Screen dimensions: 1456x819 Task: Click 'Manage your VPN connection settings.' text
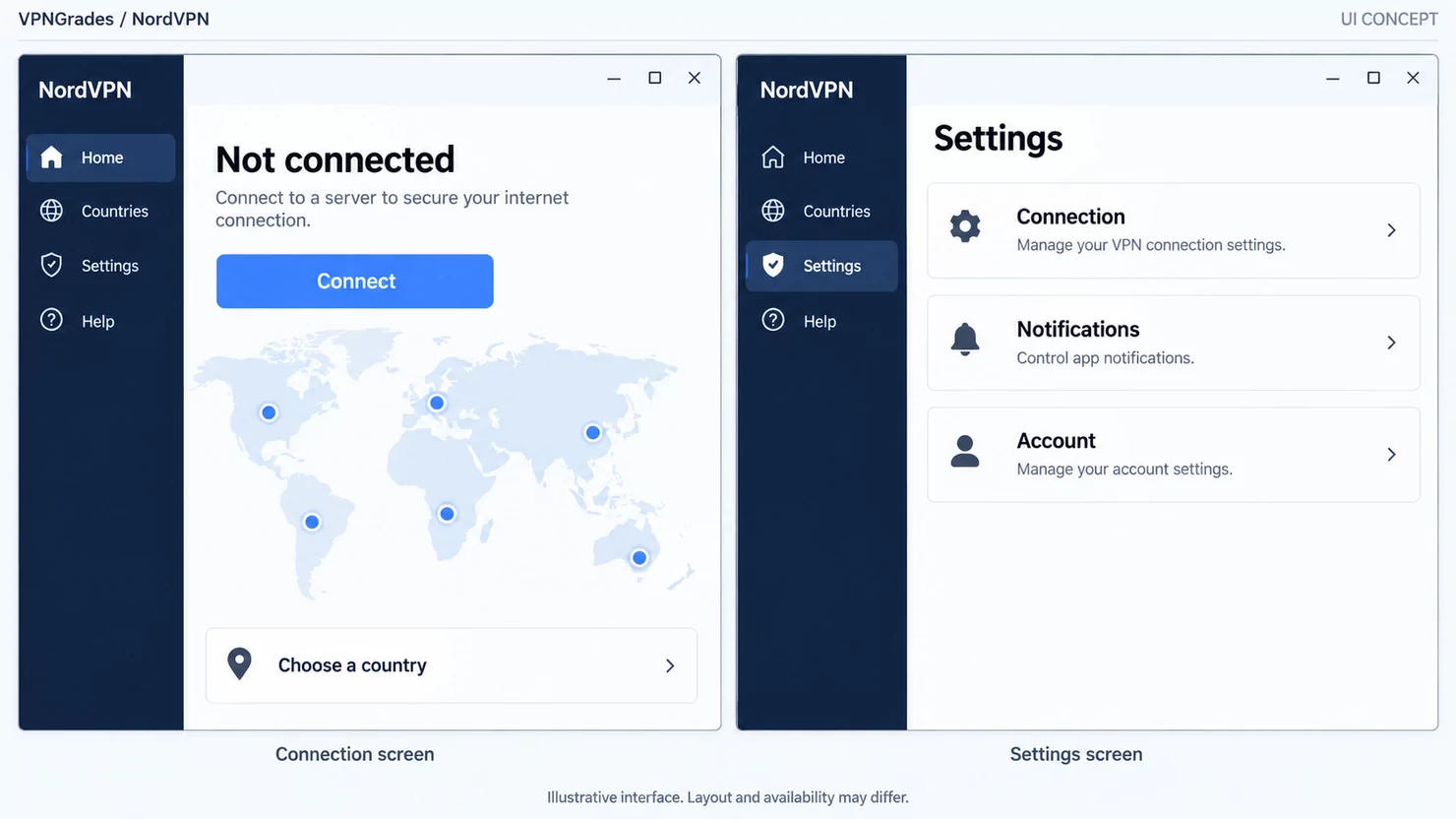(1151, 245)
